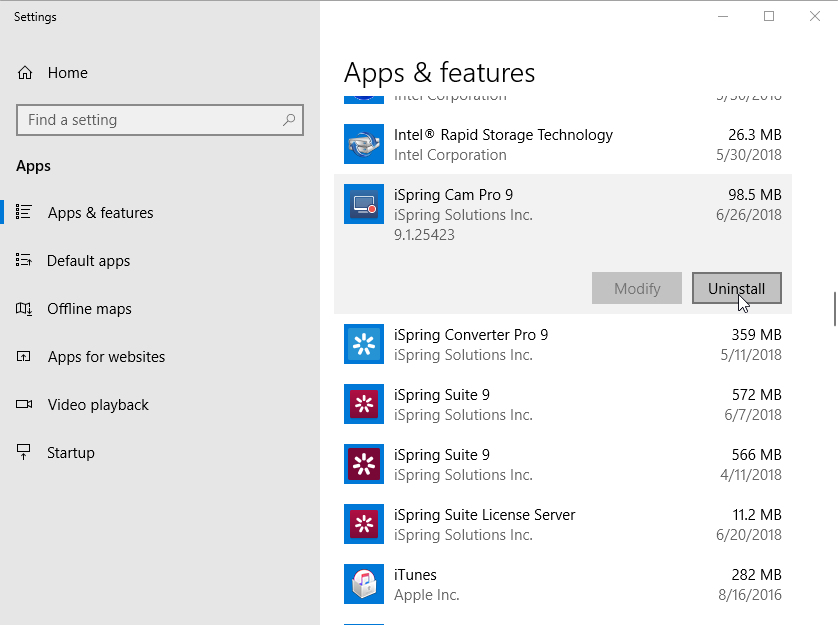Click the iTunes app icon
Screen dimensions: 838x625
pyautogui.click(x=363, y=584)
